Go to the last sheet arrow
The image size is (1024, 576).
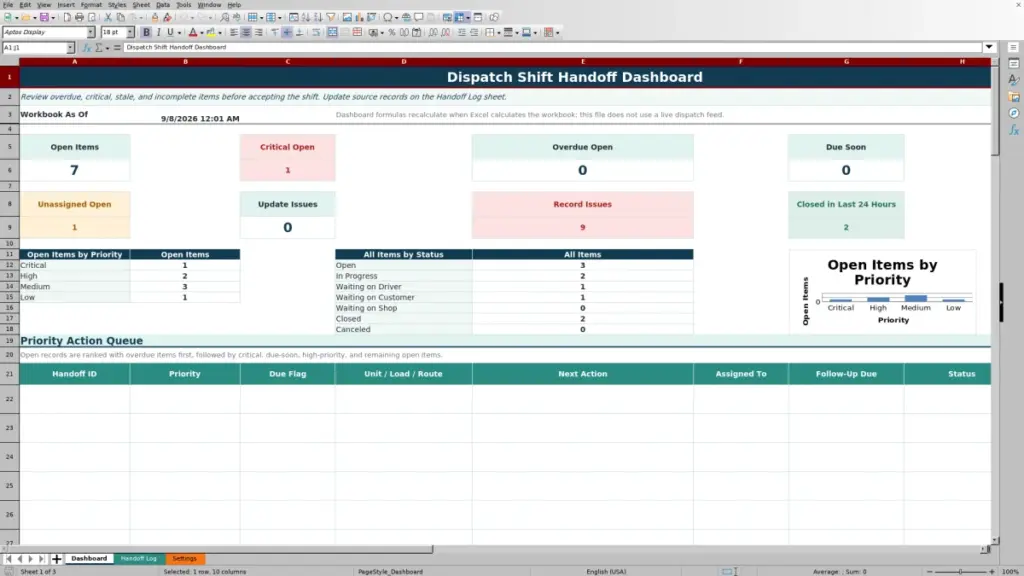click(41, 558)
